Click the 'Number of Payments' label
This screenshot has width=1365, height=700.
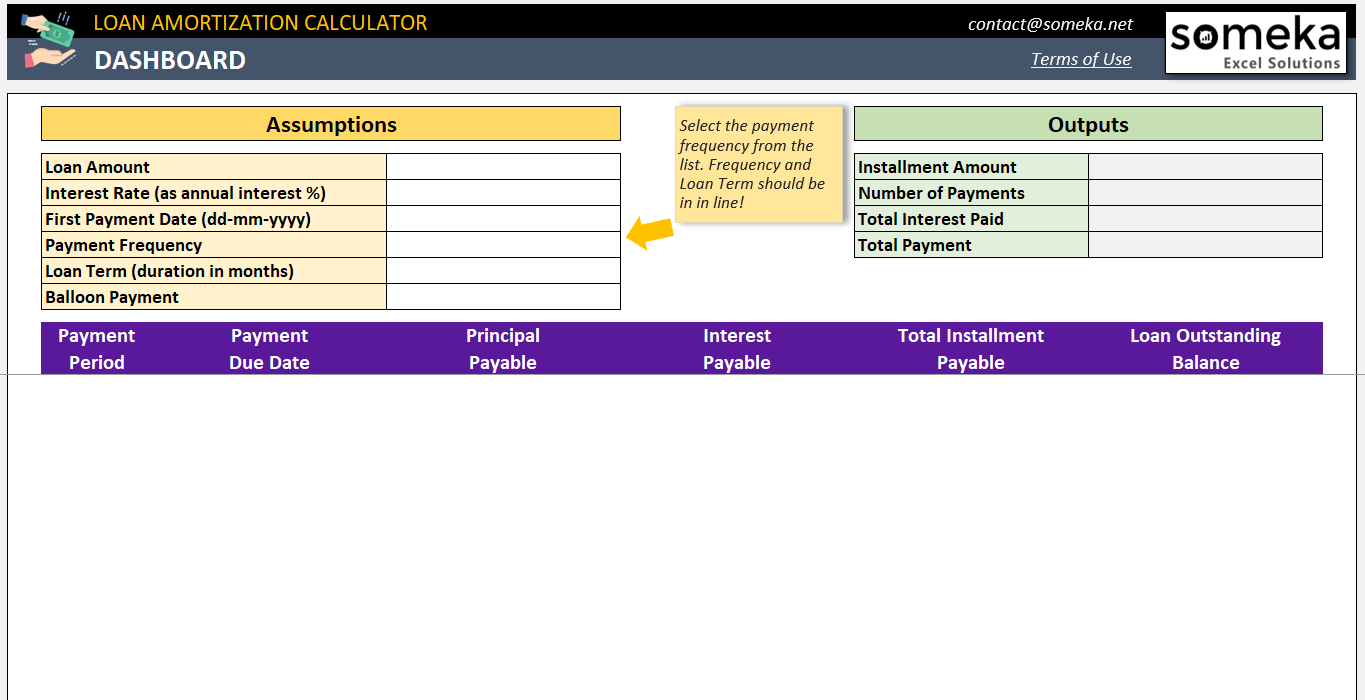[x=941, y=193]
